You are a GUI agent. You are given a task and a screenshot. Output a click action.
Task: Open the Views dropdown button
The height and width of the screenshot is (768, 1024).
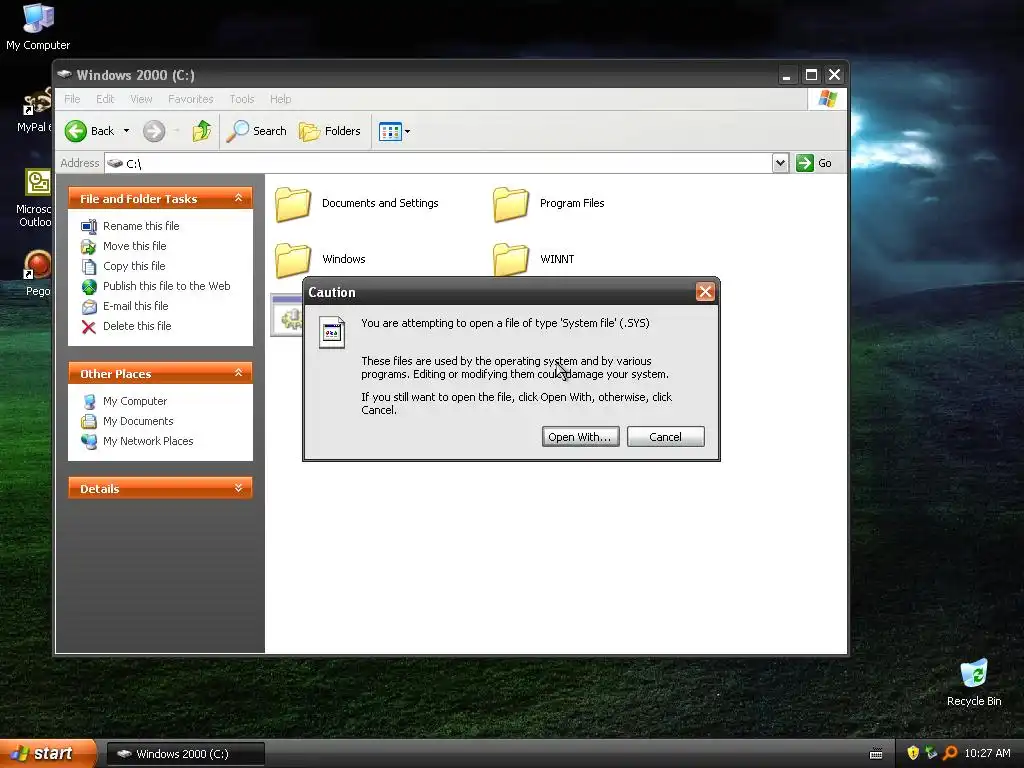point(394,131)
